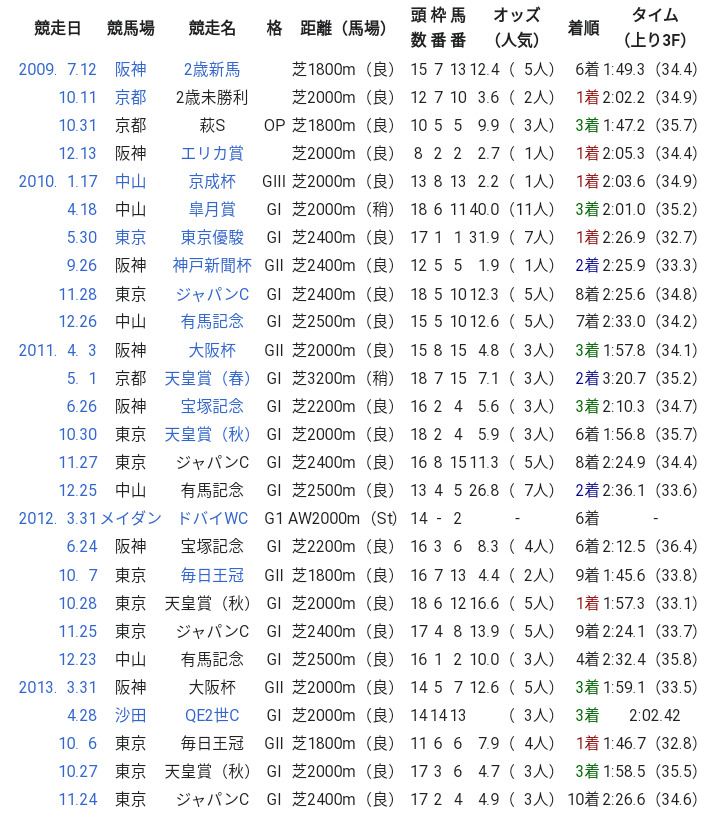The image size is (708, 817).
Task: Open the blue 中山 link in 京成杯 row
Action: pos(130,181)
